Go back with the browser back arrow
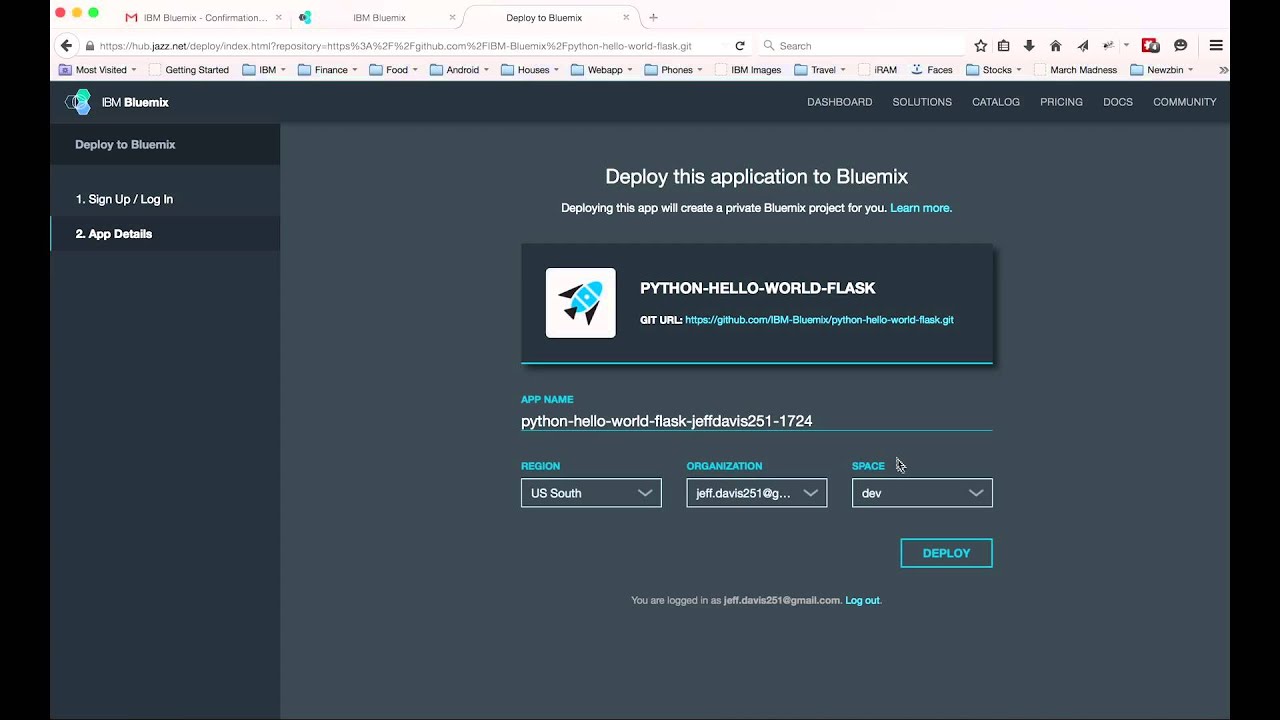The height and width of the screenshot is (720, 1280). (66, 46)
